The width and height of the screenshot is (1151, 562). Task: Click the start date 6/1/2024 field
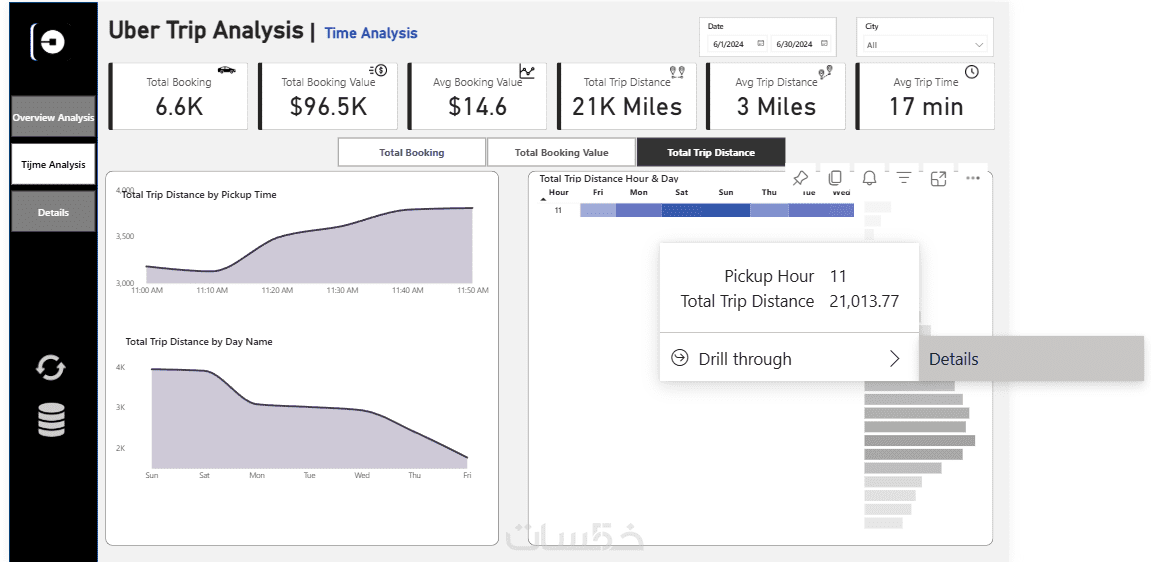tap(729, 45)
